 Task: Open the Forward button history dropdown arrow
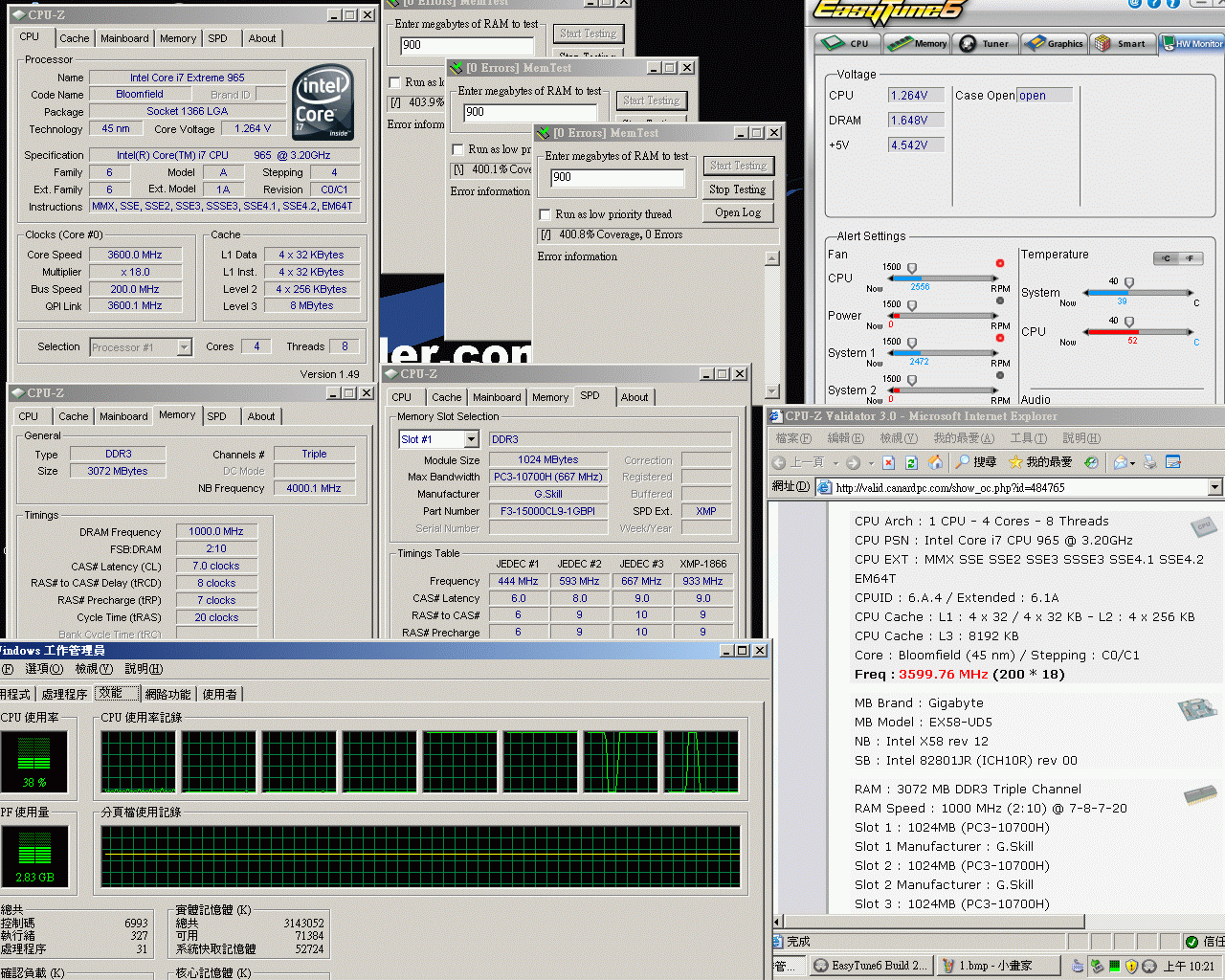point(870,463)
